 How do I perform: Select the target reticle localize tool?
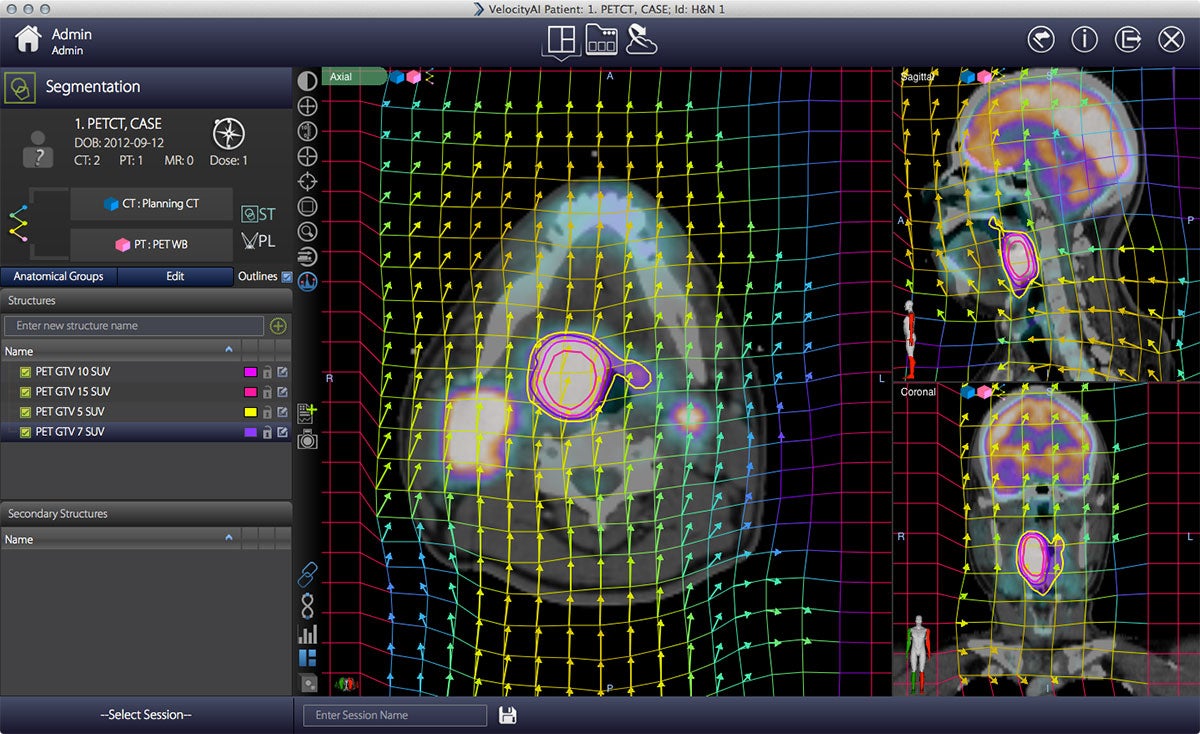click(308, 182)
